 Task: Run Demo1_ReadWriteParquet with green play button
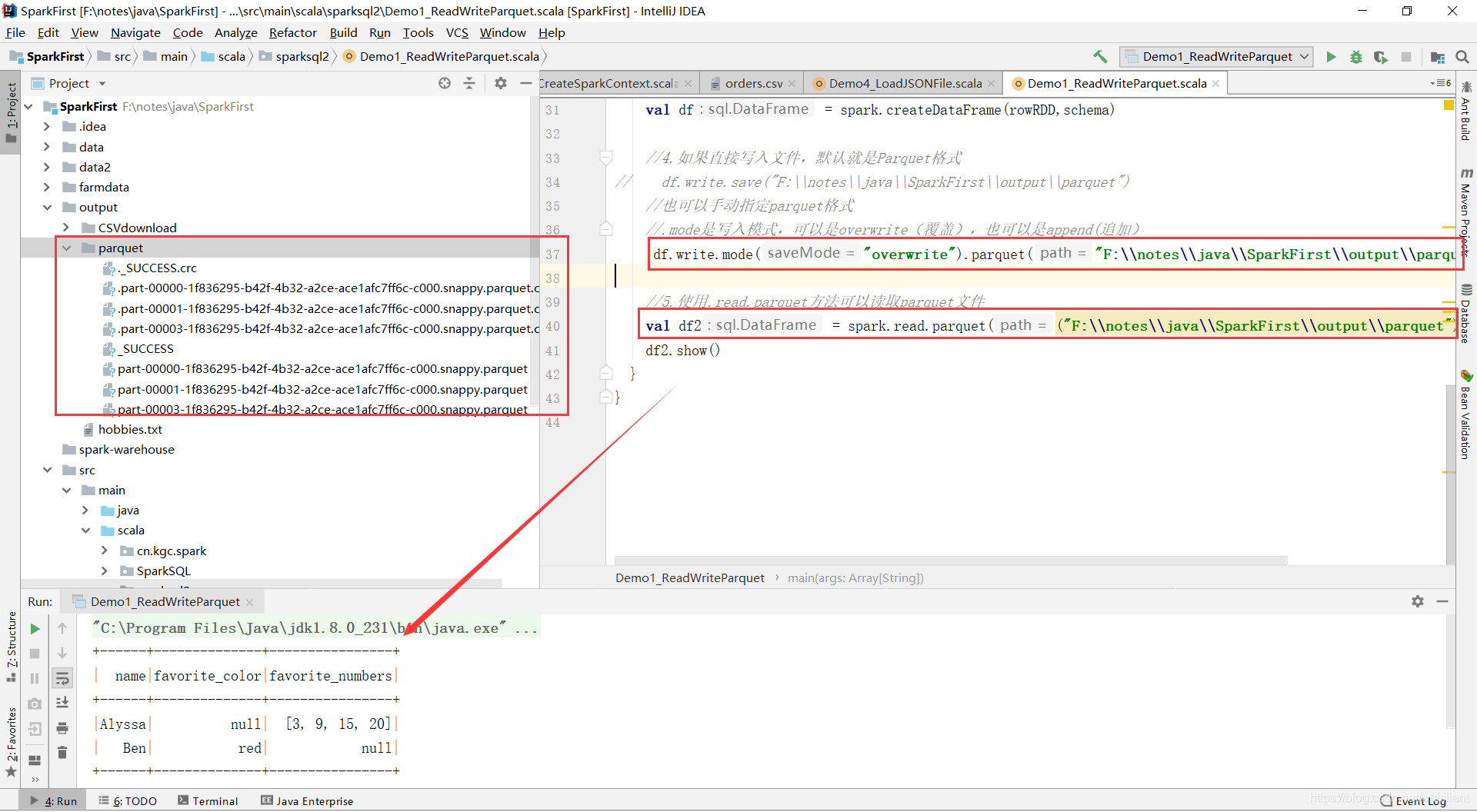tap(1331, 57)
